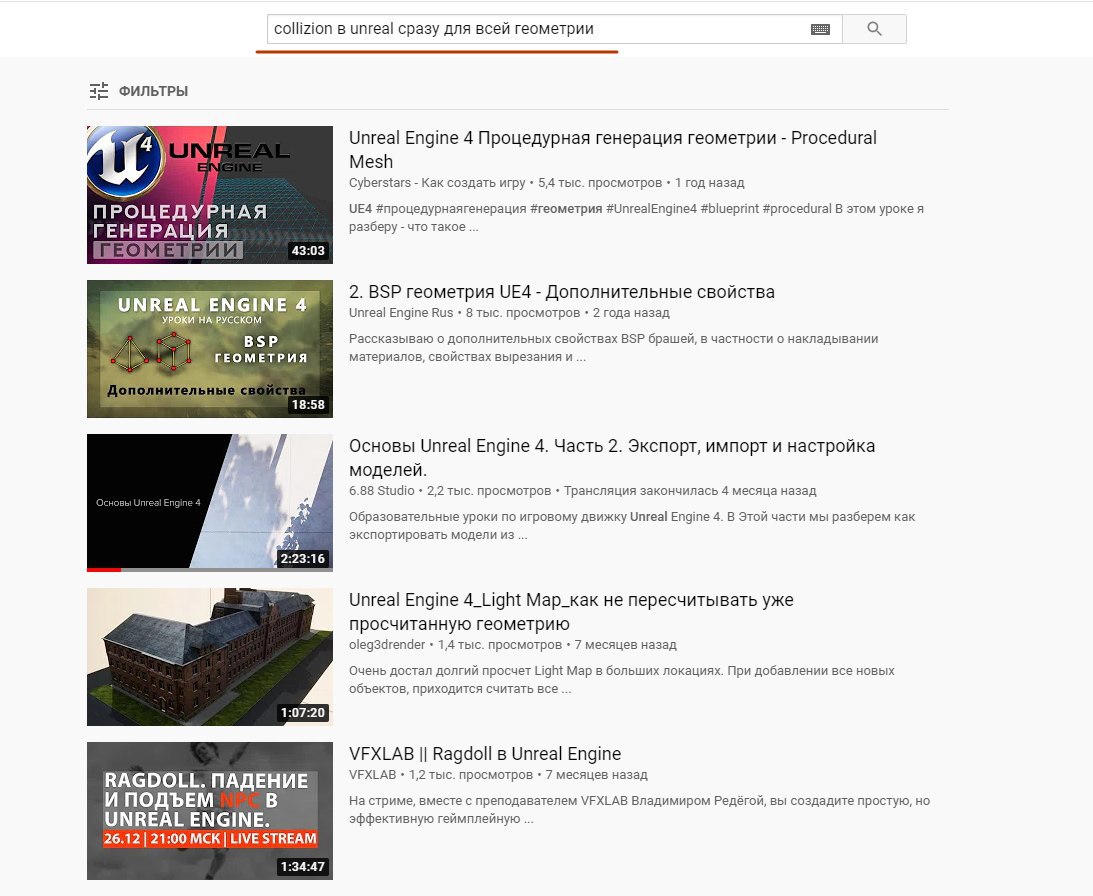Image resolution: width=1093 pixels, height=896 pixels.
Task: Click the 2:23:16 duration badge
Action: click(303, 559)
